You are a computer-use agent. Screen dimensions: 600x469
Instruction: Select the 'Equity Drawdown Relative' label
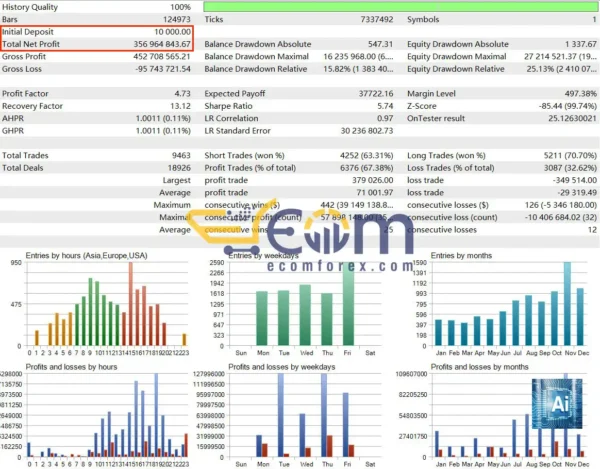(456, 69)
